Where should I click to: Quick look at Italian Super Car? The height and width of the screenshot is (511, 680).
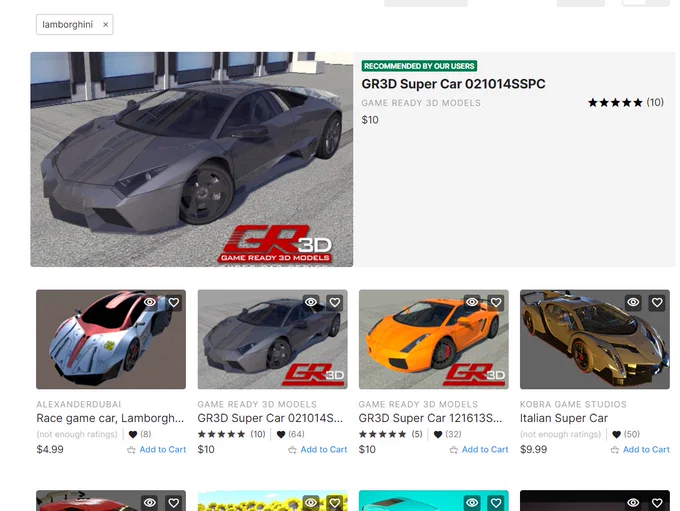click(x=633, y=302)
